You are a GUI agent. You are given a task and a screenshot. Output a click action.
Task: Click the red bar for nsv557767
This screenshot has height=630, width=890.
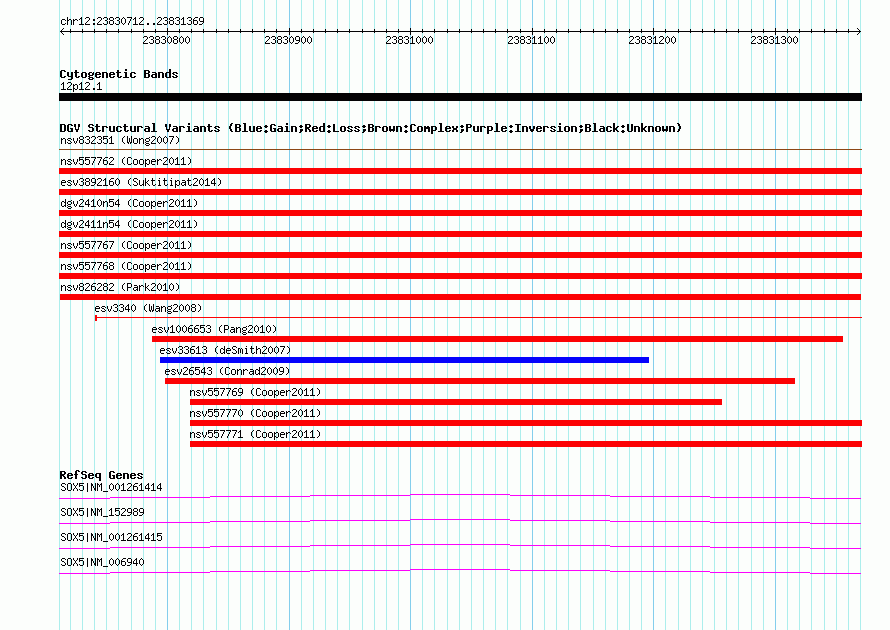click(460, 255)
